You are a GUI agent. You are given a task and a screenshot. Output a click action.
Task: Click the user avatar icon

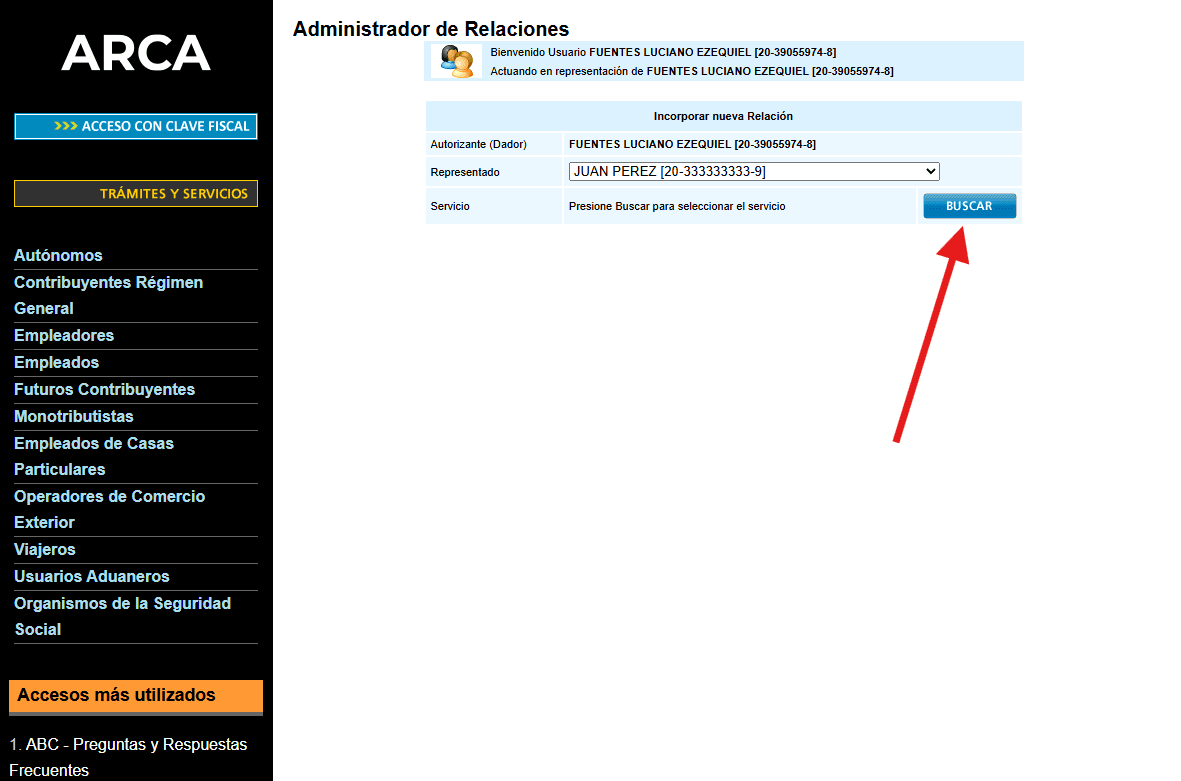pos(456,61)
